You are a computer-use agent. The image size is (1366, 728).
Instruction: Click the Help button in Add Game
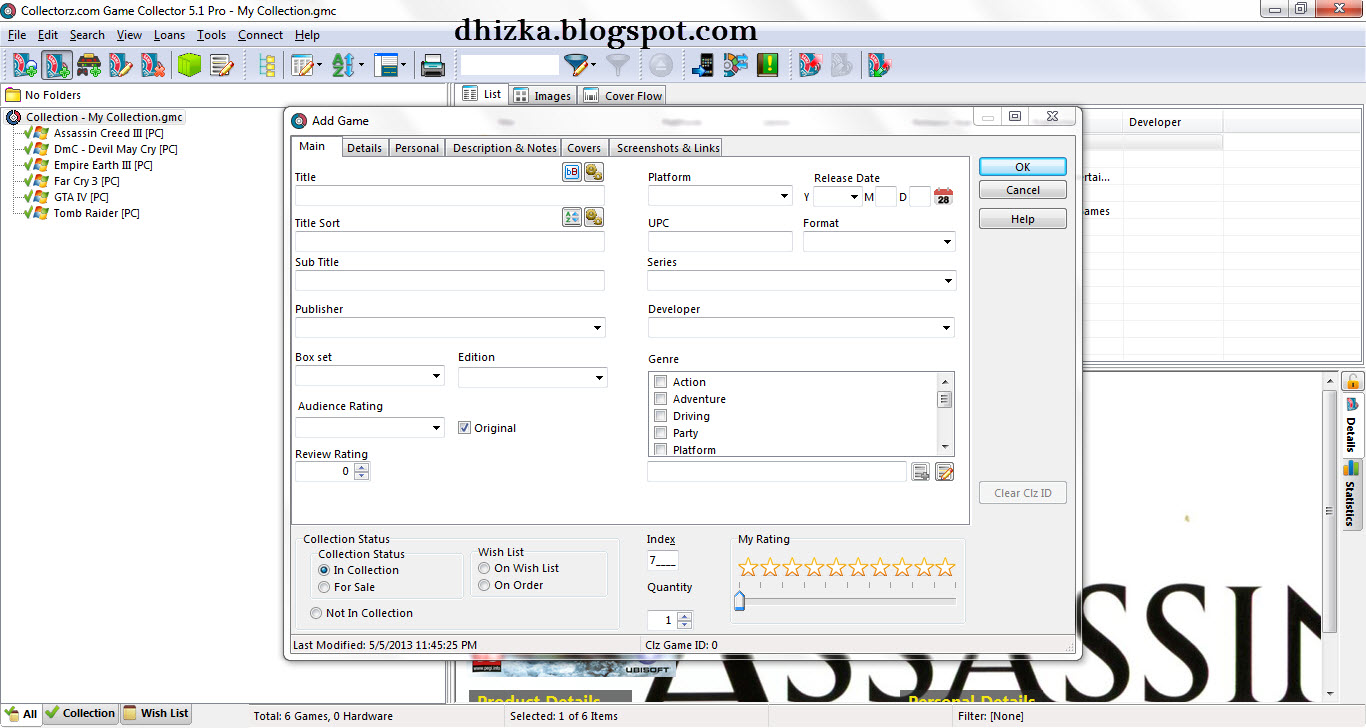point(1022,219)
